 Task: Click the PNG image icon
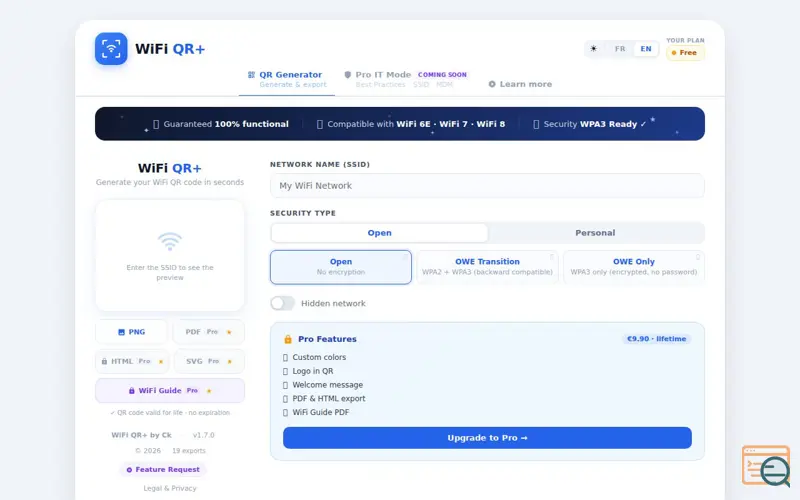121,332
